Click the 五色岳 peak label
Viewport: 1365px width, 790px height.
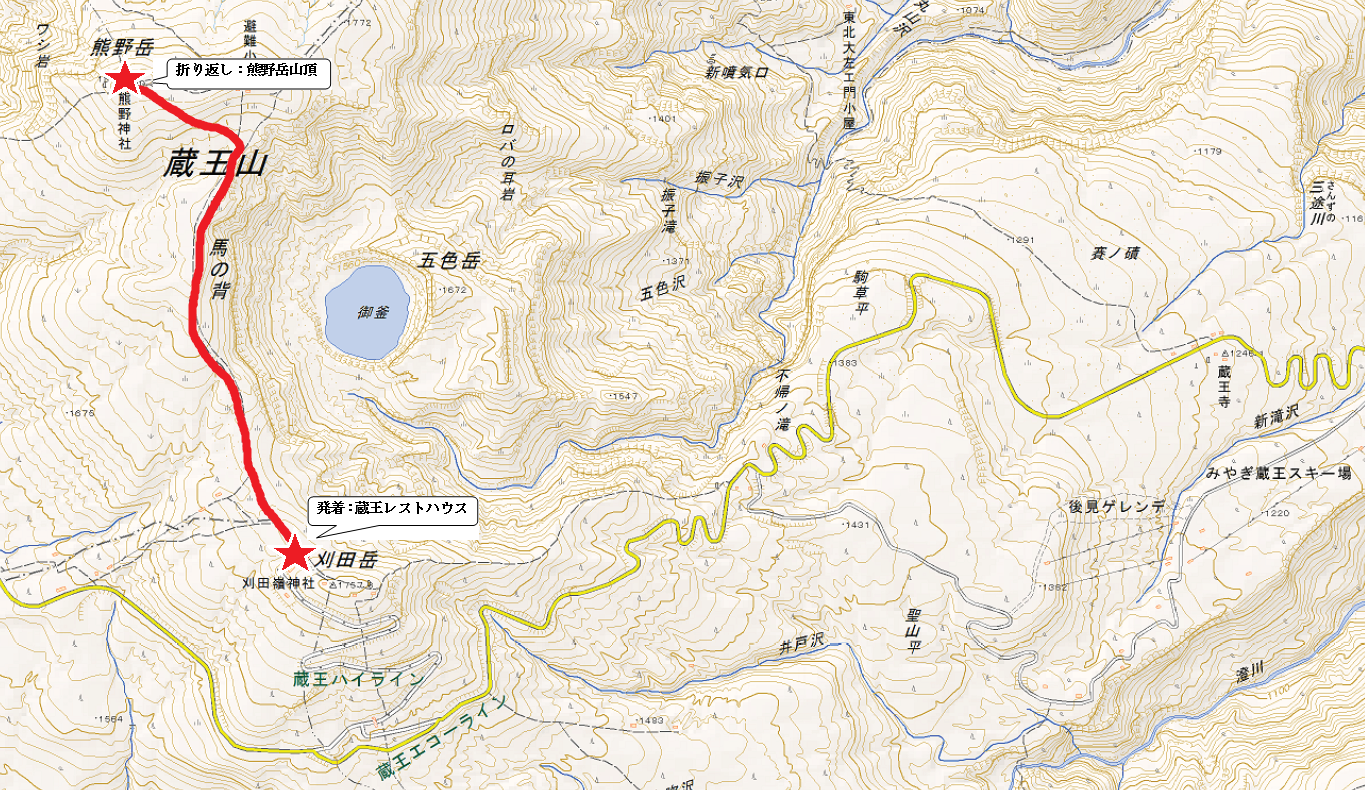(x=450, y=261)
